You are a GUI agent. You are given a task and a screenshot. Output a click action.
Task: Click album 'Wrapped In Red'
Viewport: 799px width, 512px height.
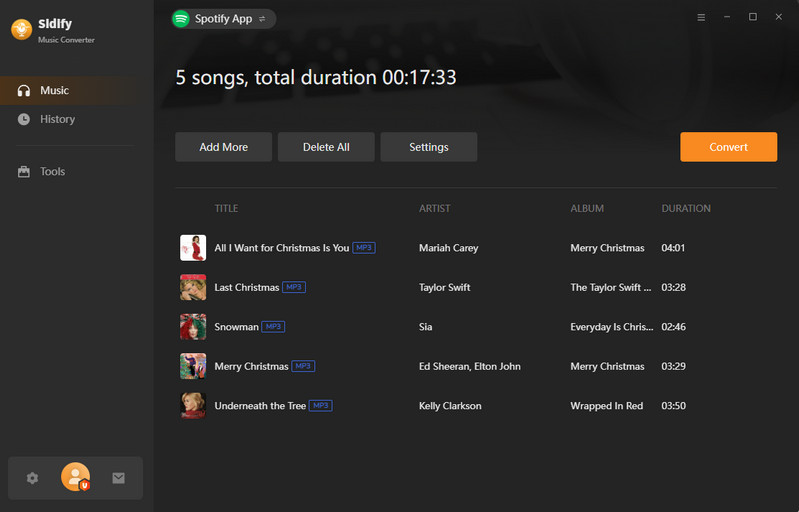[606, 406]
